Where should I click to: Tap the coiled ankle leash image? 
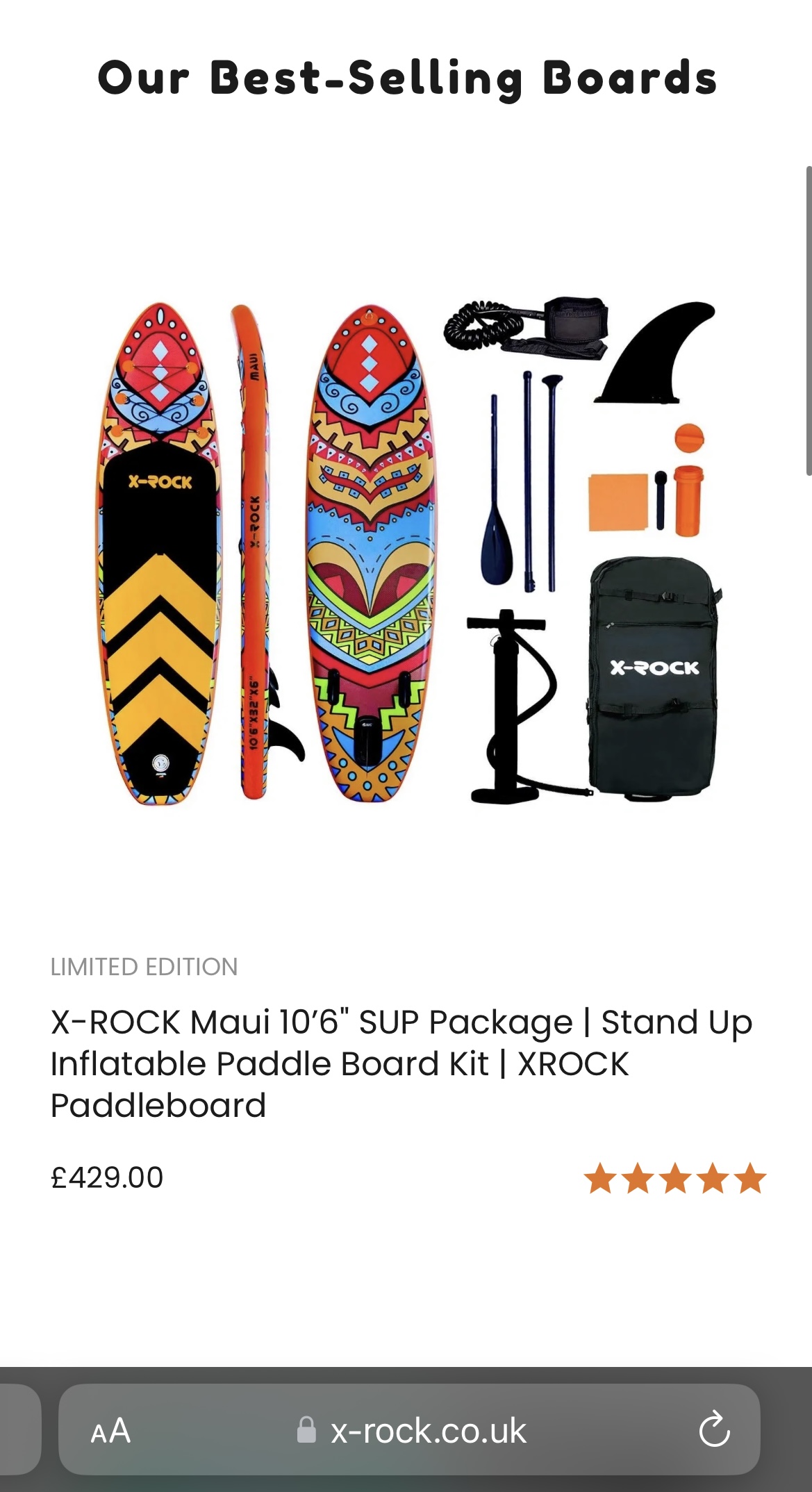click(x=527, y=327)
